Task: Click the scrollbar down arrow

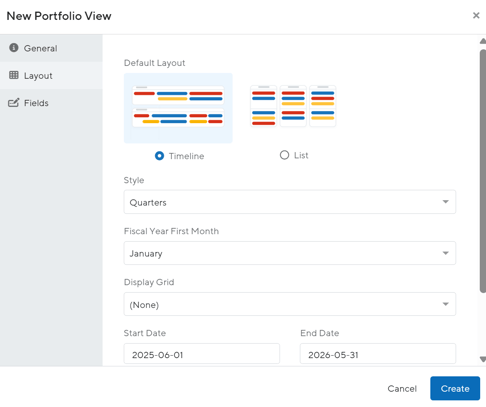Action: click(483, 359)
